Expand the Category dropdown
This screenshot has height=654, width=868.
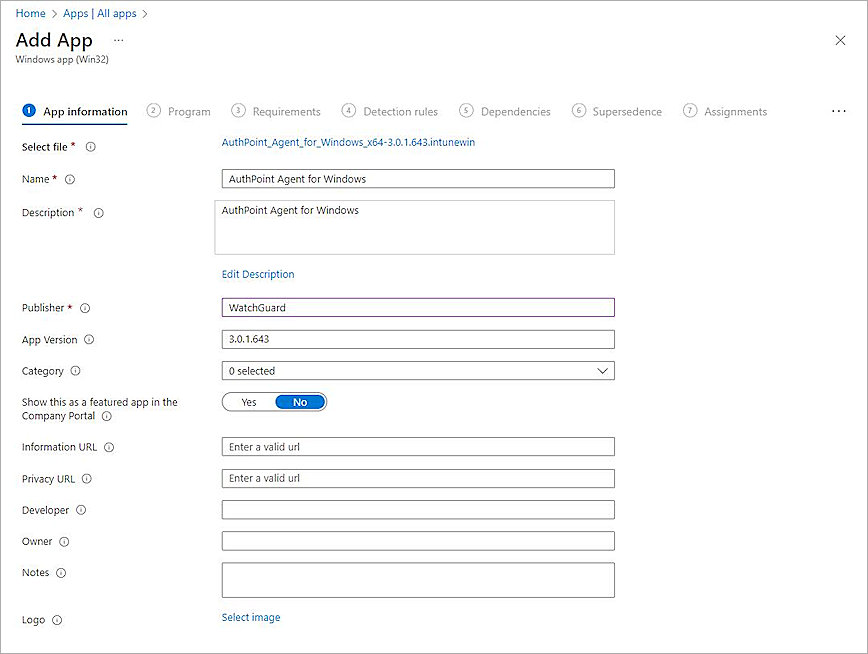418,371
